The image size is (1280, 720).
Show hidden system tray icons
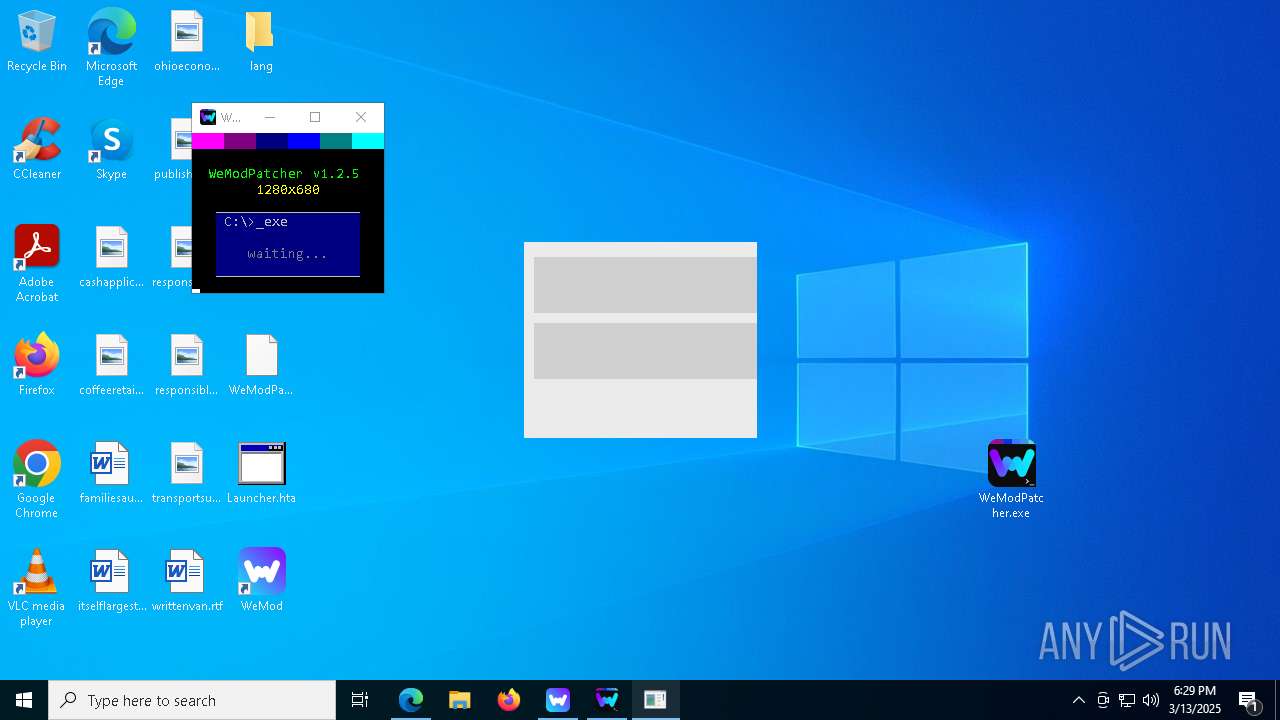click(x=1079, y=700)
